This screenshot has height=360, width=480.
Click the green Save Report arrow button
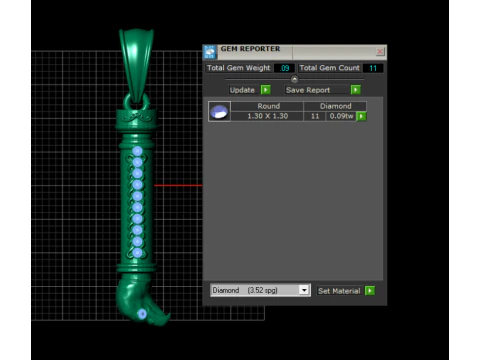click(356, 90)
